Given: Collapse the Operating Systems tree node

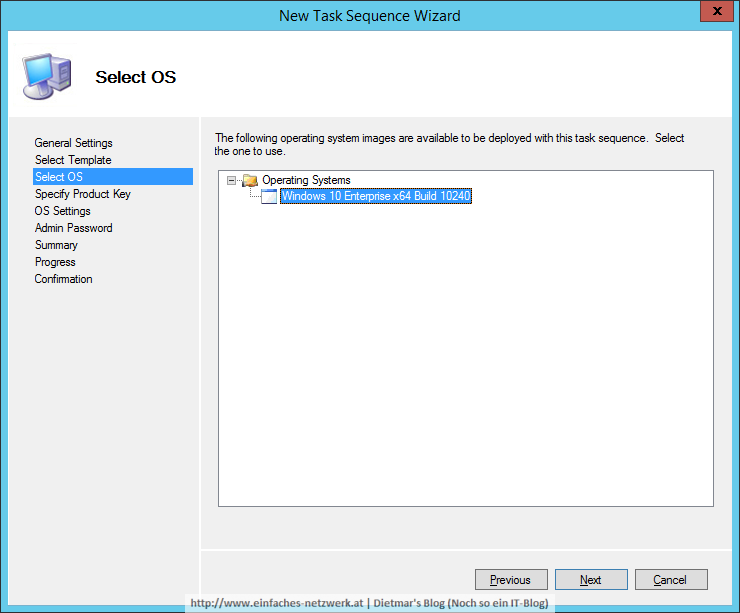Looking at the screenshot, I should [x=231, y=180].
